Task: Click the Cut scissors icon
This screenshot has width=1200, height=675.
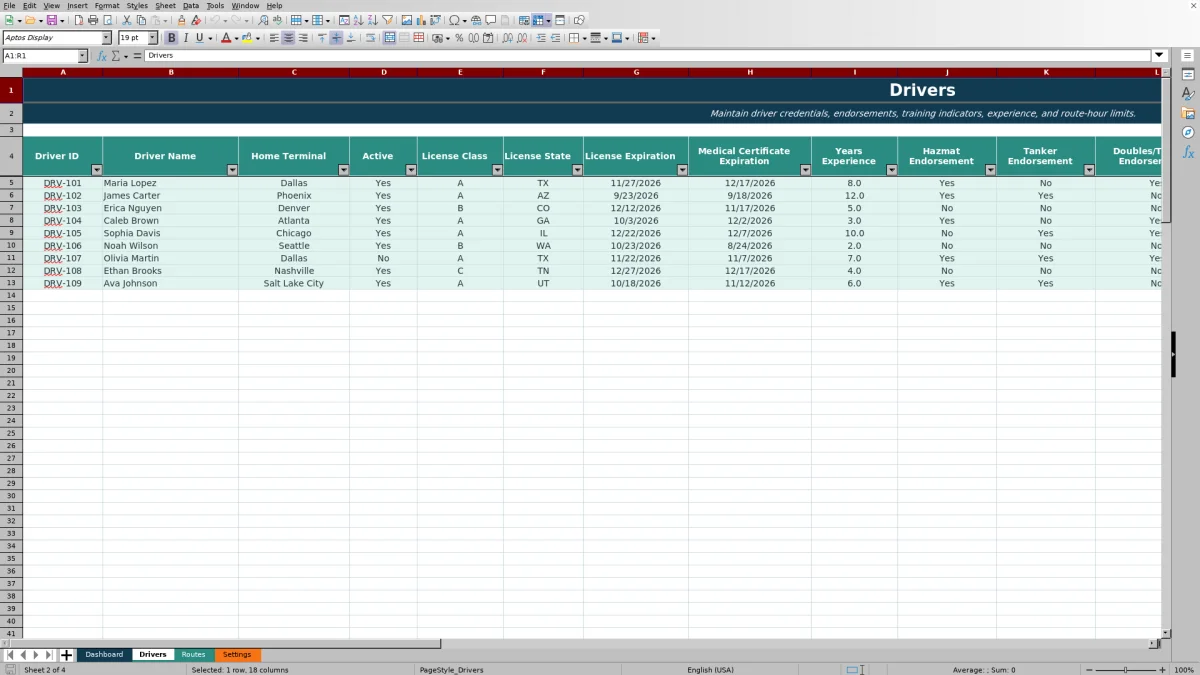Action: click(x=126, y=20)
